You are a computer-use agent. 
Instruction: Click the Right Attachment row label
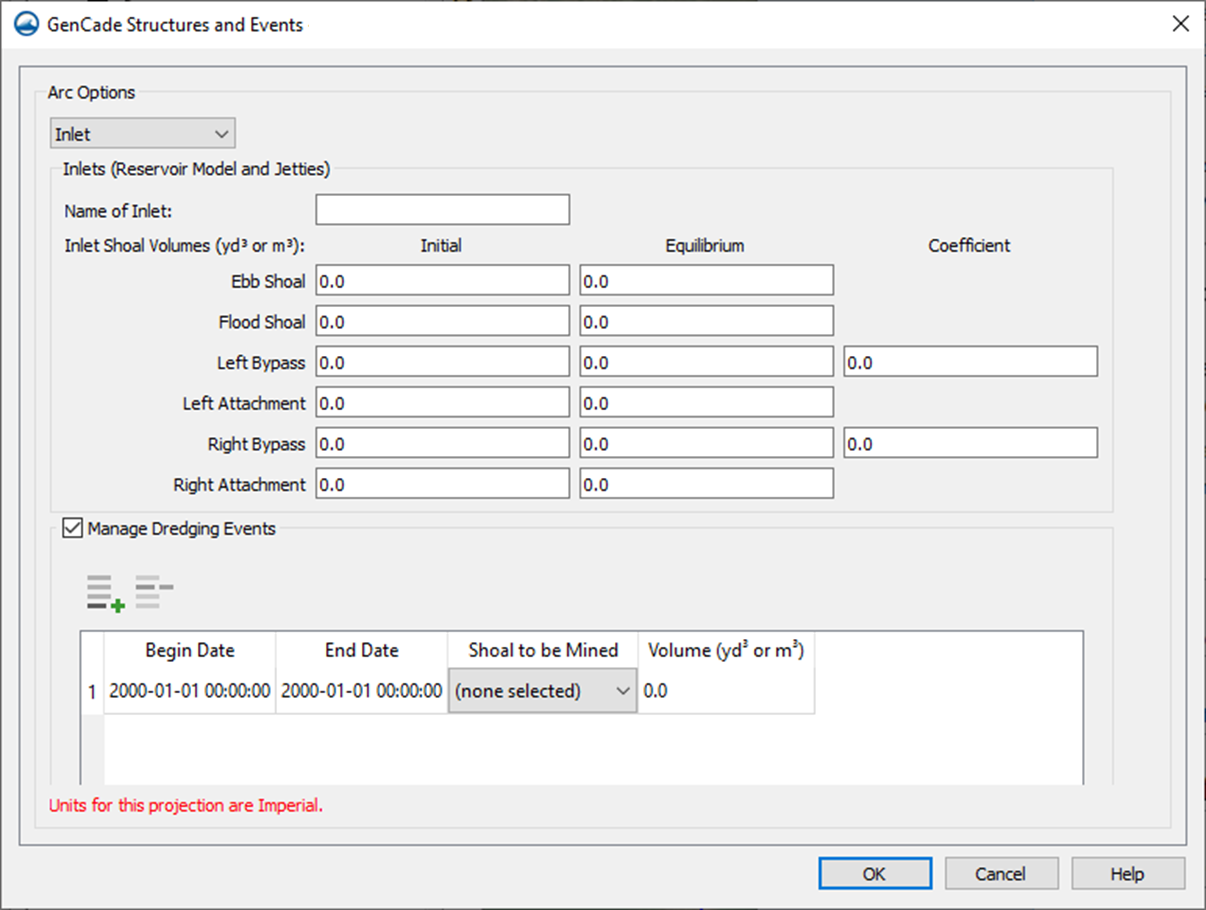(x=240, y=485)
